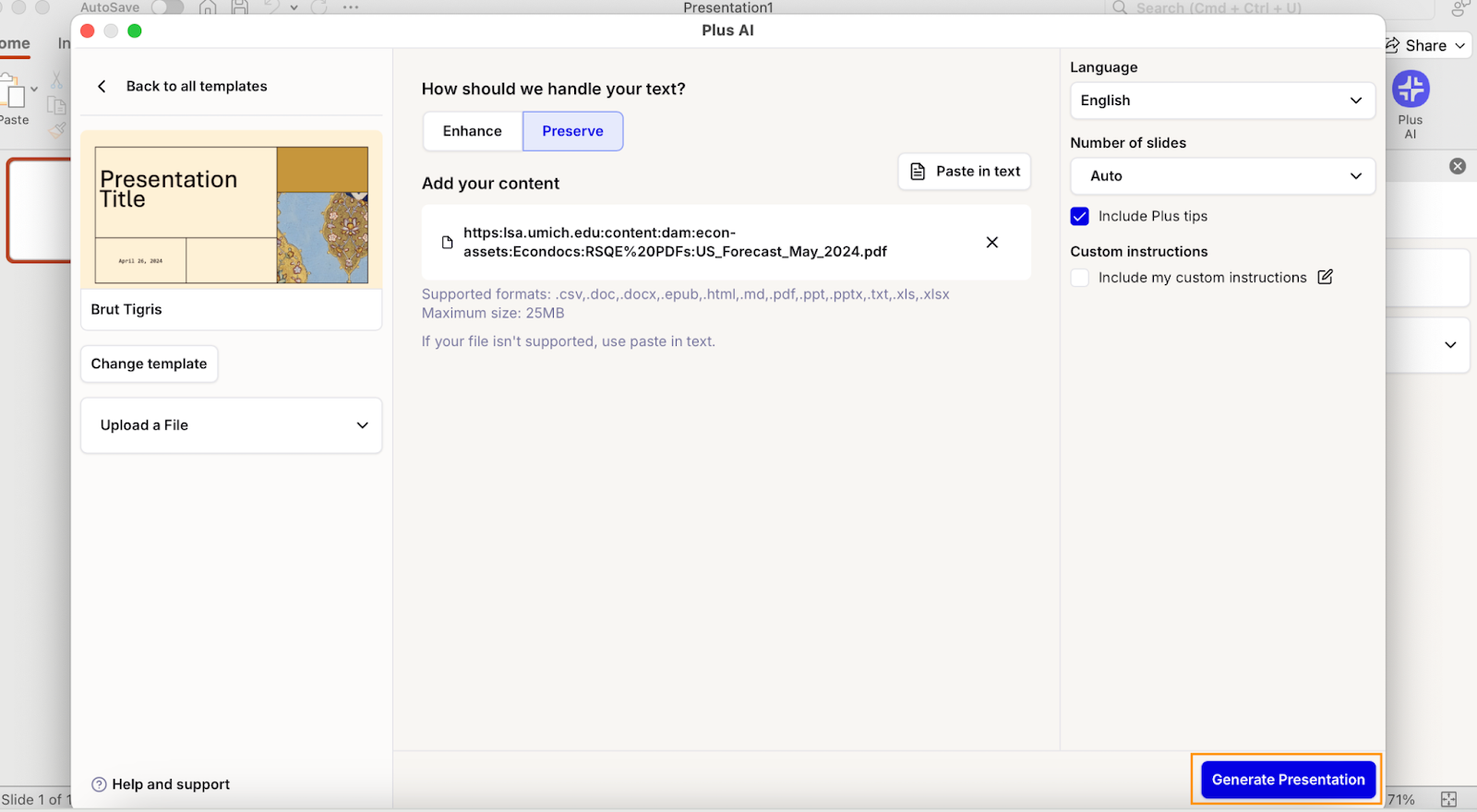Open the ellipsis more options in title bar
Viewport: 1477px width, 812px height.
tap(350, 7)
